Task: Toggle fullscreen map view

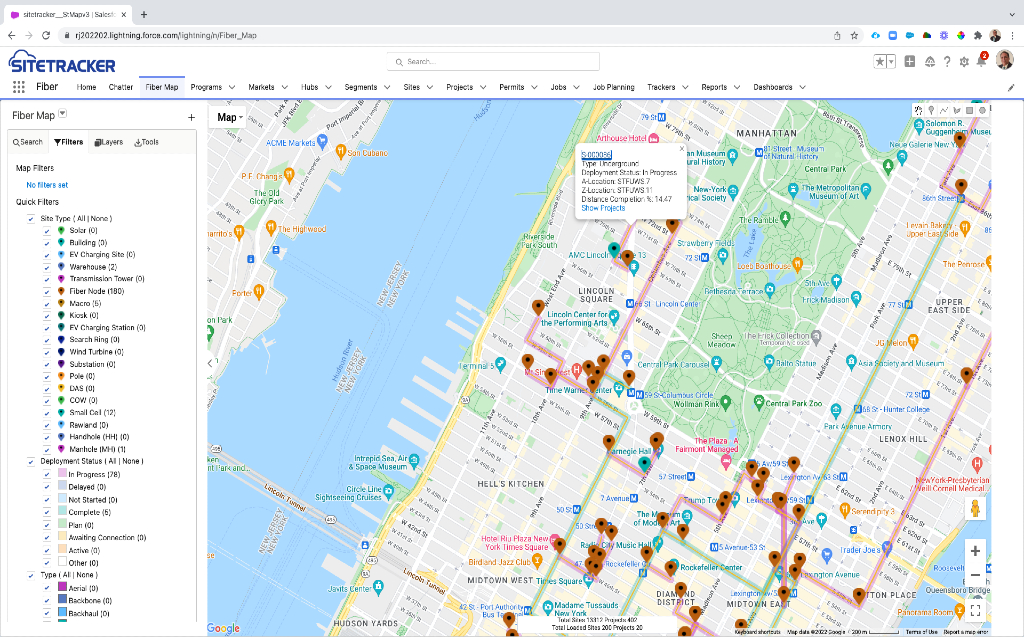Action: pos(975,610)
